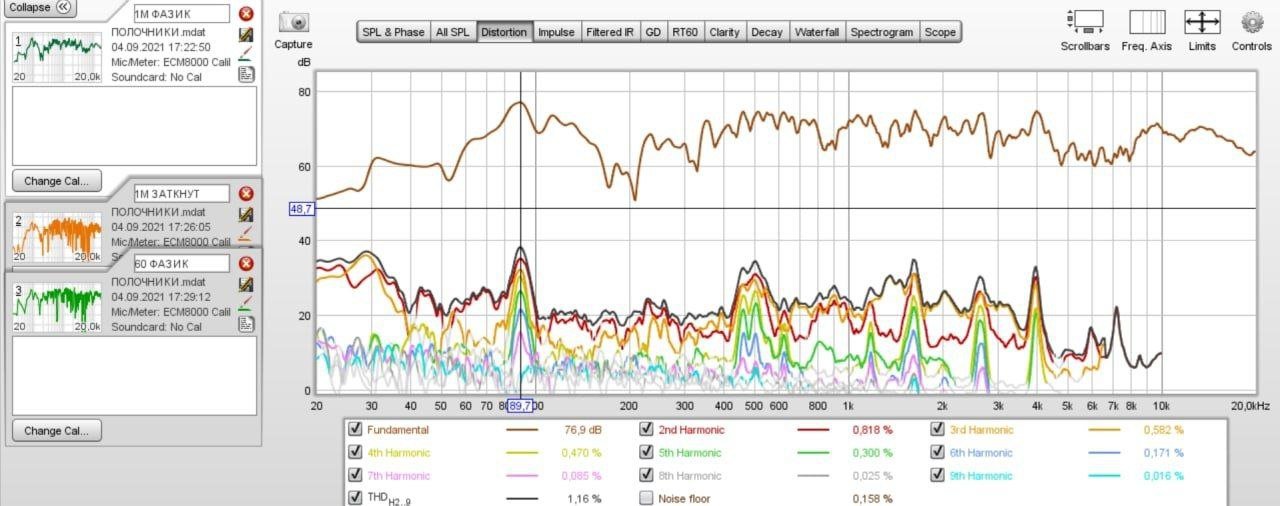Screen dimensions: 1280x506
Task: Click the notes icon of measurement 3
Action: coord(246,323)
